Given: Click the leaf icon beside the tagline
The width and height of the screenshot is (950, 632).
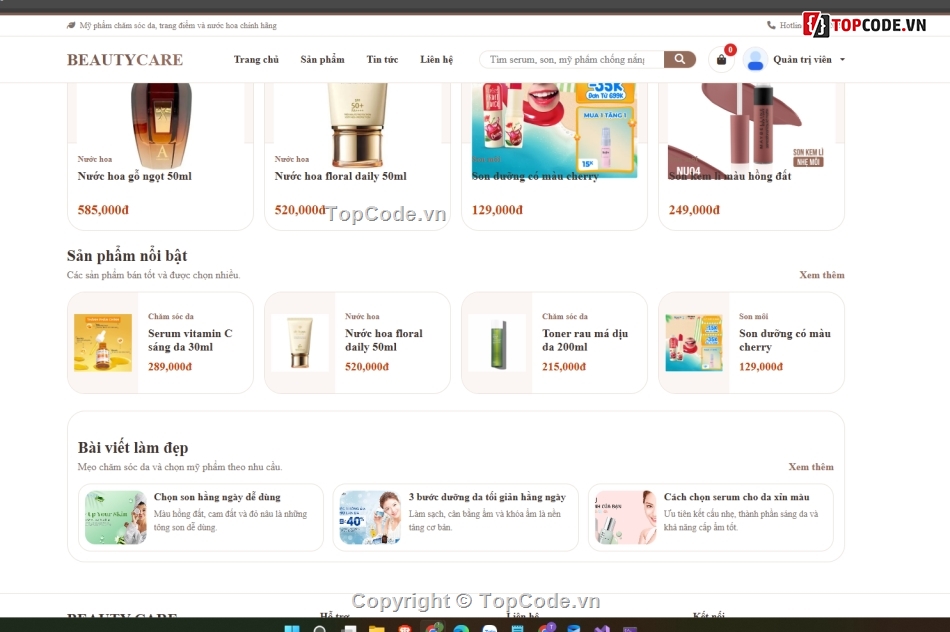Looking at the screenshot, I should point(71,25).
